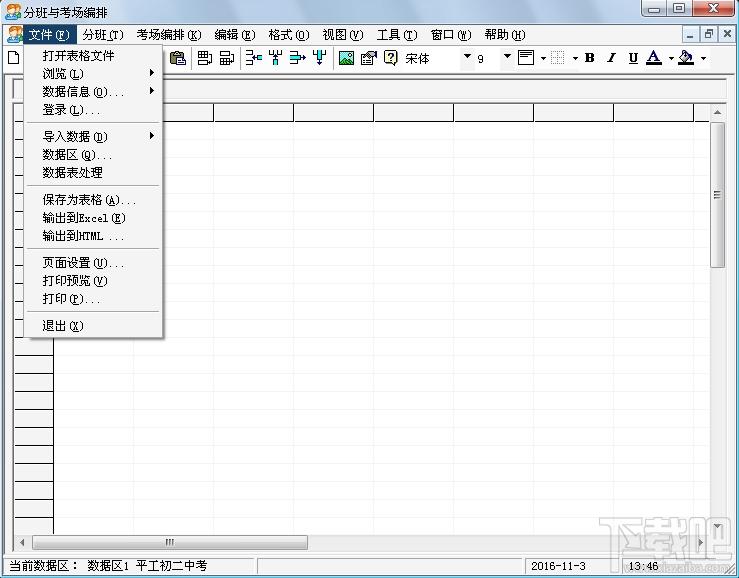Click the column split icon with up arrow
The image size is (739, 578).
coord(275,58)
